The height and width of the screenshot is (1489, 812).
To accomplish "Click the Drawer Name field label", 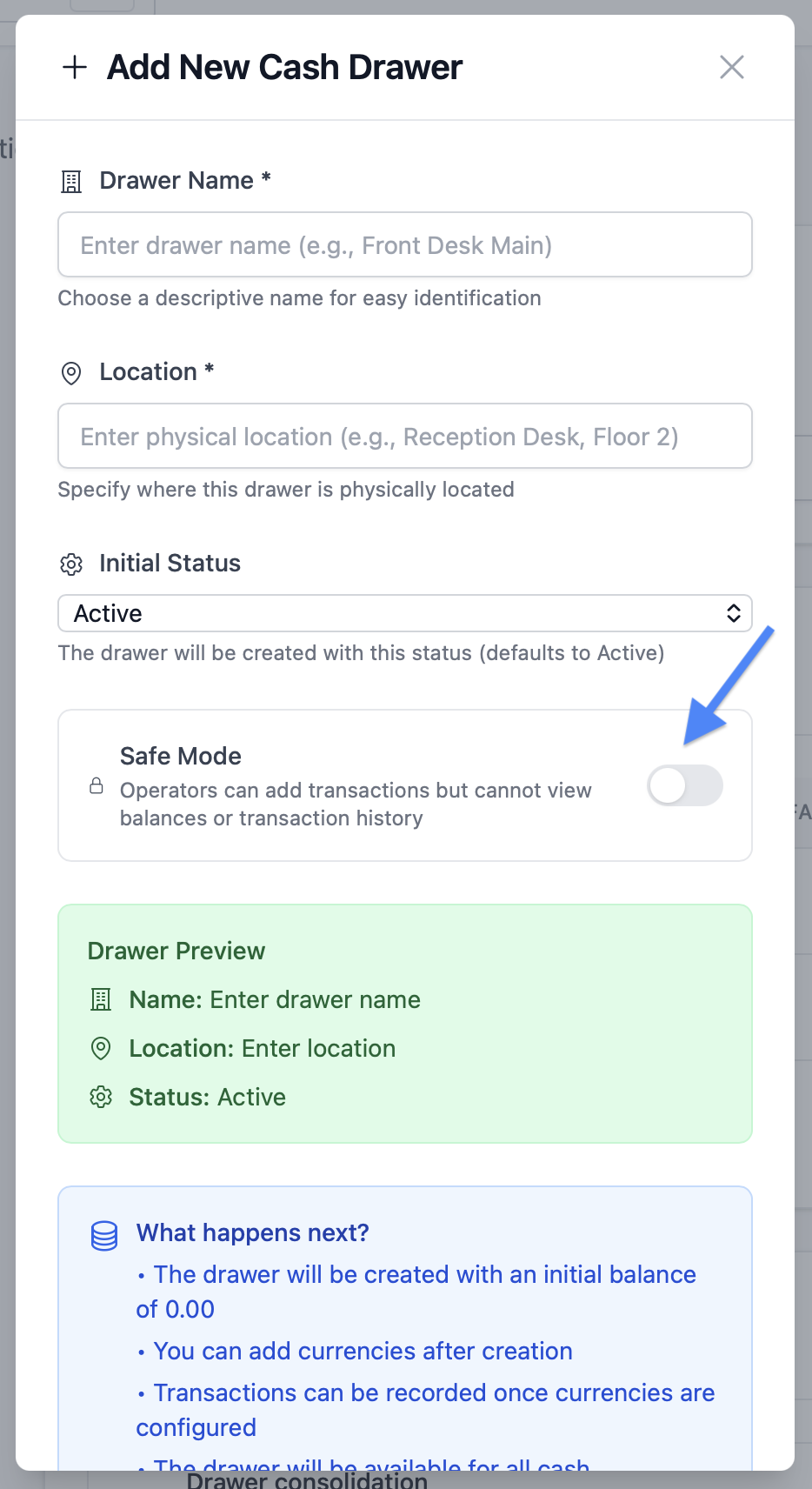I will point(176,181).
